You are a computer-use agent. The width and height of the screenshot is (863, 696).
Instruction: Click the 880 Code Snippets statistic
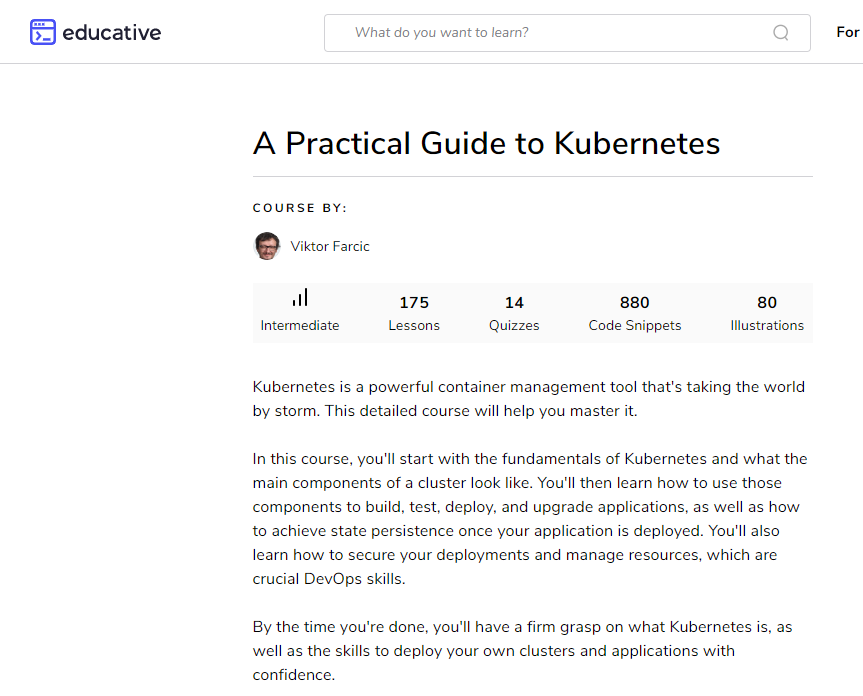pos(635,313)
